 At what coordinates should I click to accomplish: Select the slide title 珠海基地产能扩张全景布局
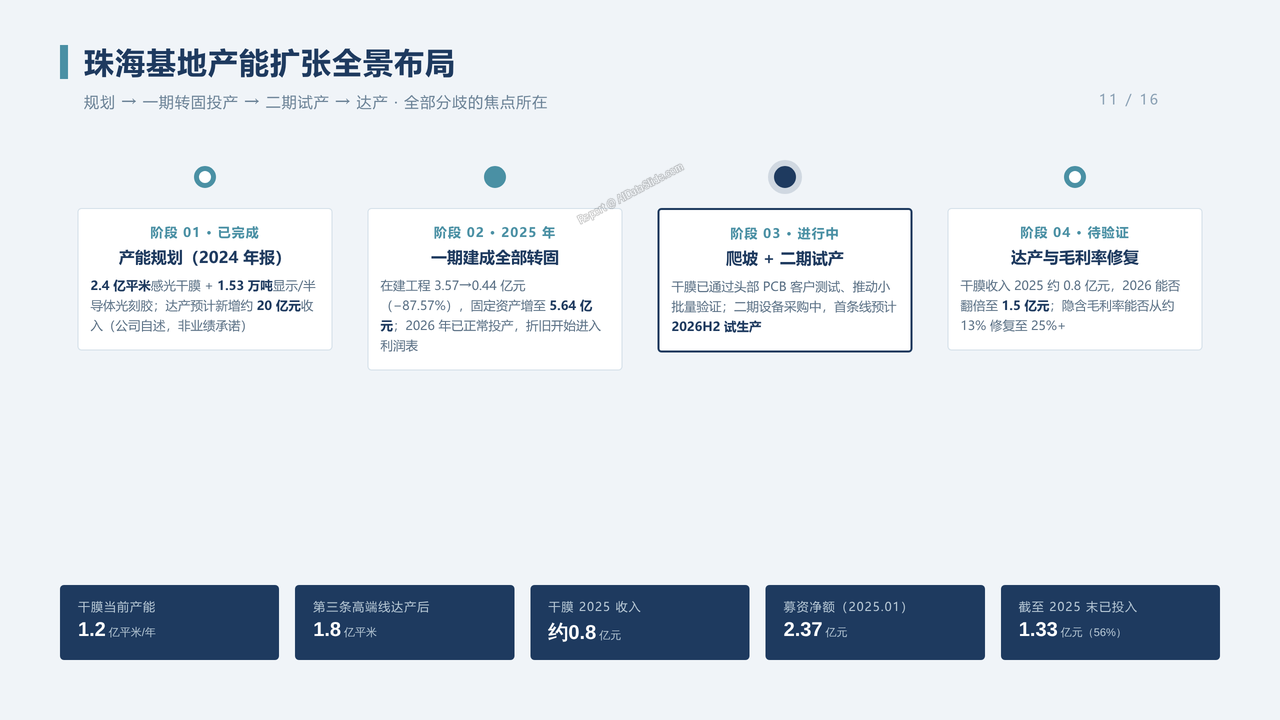(269, 63)
